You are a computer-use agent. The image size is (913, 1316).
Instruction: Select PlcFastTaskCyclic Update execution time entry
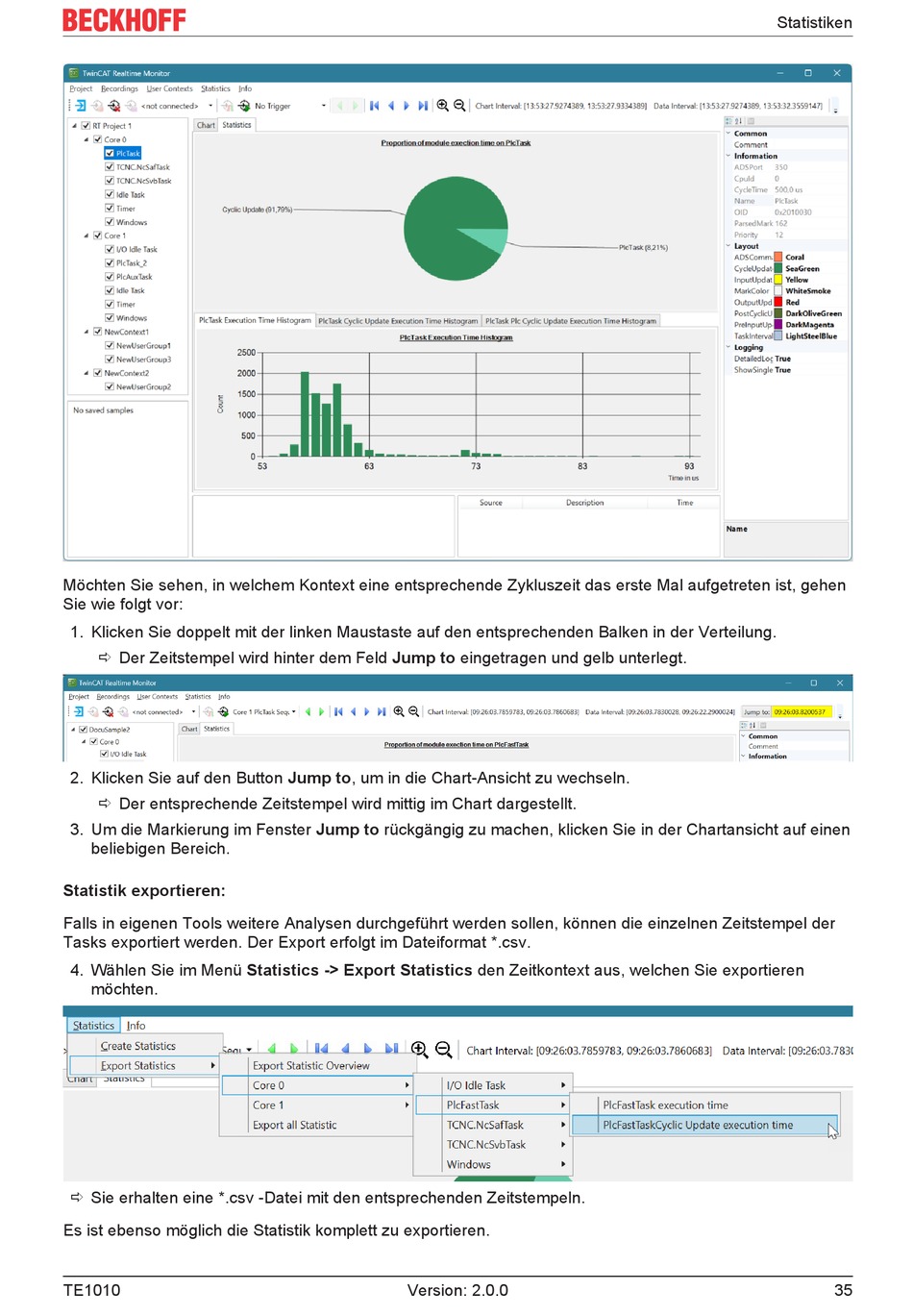pos(704,1125)
